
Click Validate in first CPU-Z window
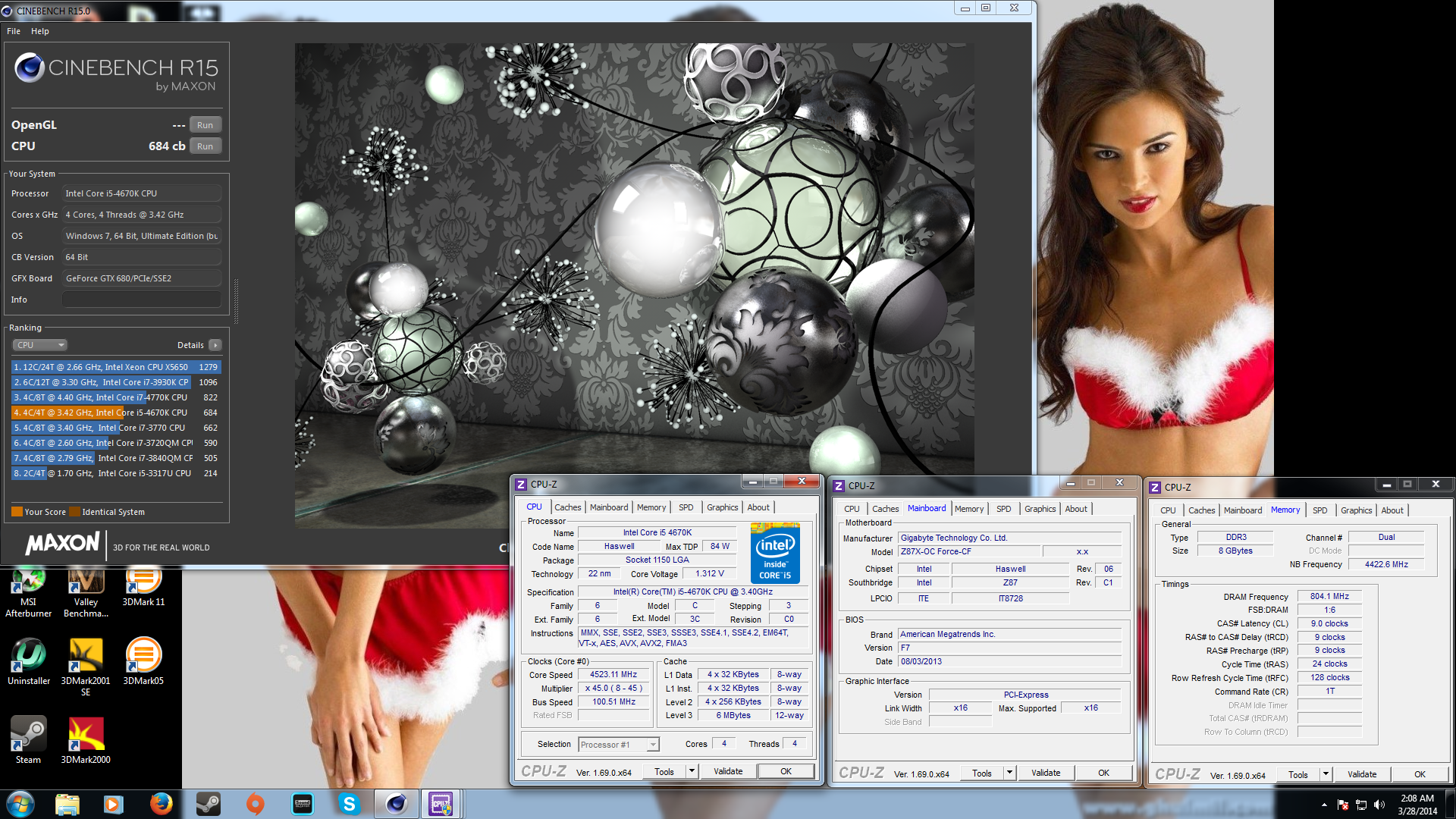point(728,771)
